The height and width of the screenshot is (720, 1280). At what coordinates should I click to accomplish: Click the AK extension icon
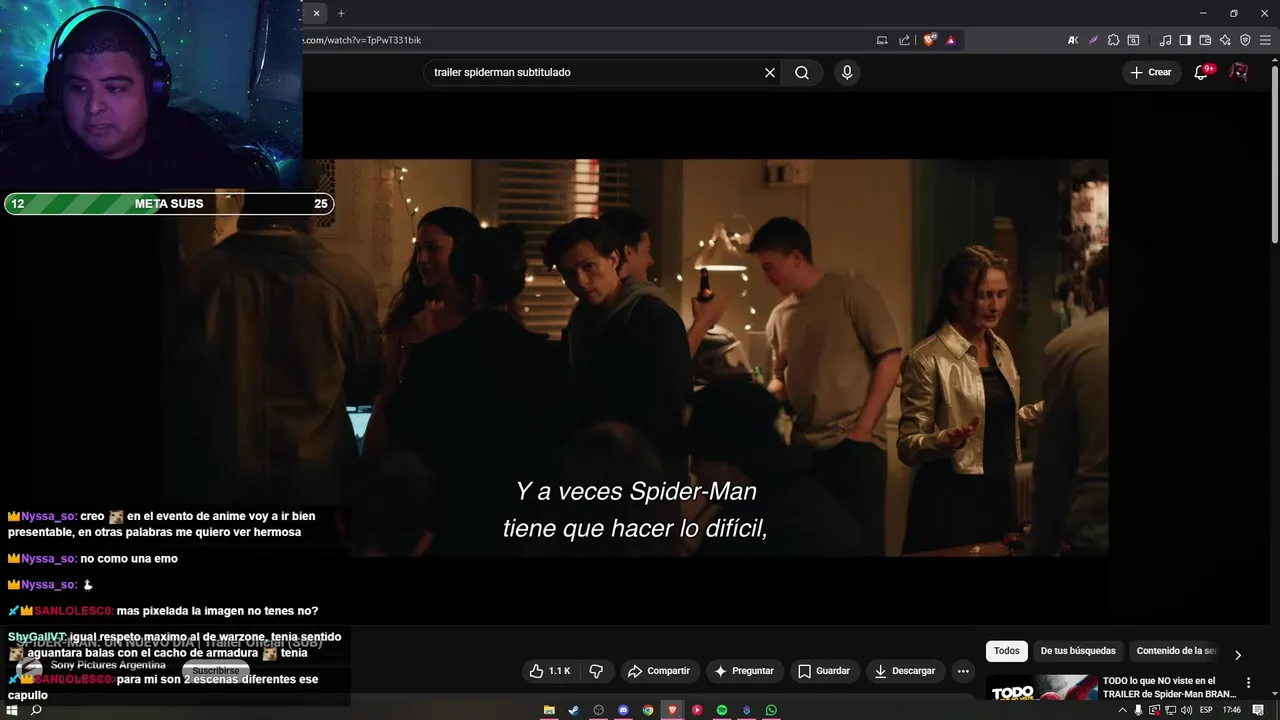coord(1073,40)
